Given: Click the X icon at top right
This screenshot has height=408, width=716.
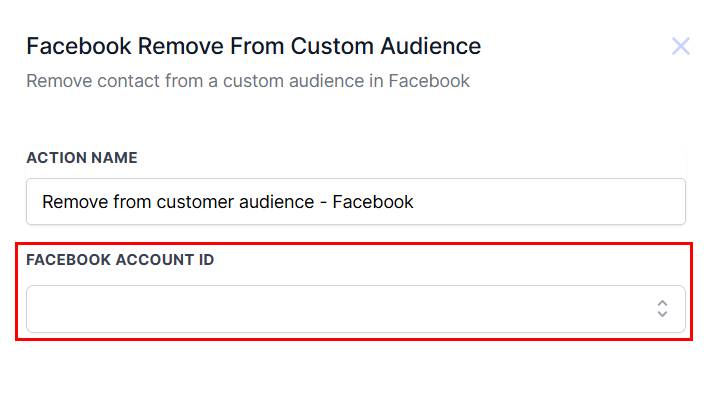Looking at the screenshot, I should (681, 46).
